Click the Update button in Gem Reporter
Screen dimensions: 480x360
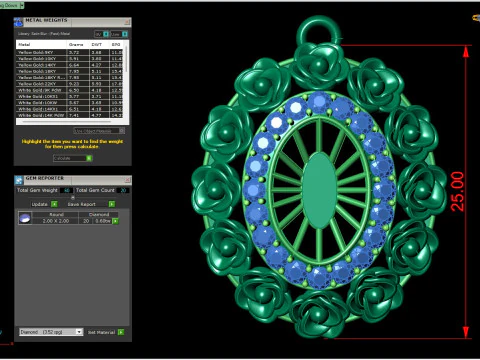(40, 204)
